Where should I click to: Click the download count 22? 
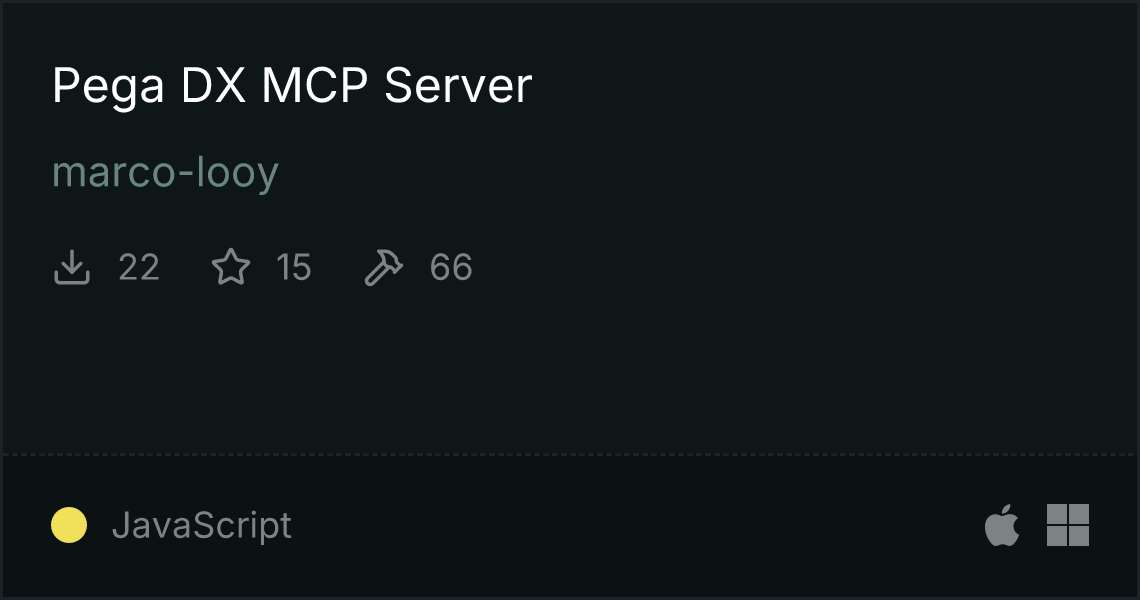pos(139,268)
